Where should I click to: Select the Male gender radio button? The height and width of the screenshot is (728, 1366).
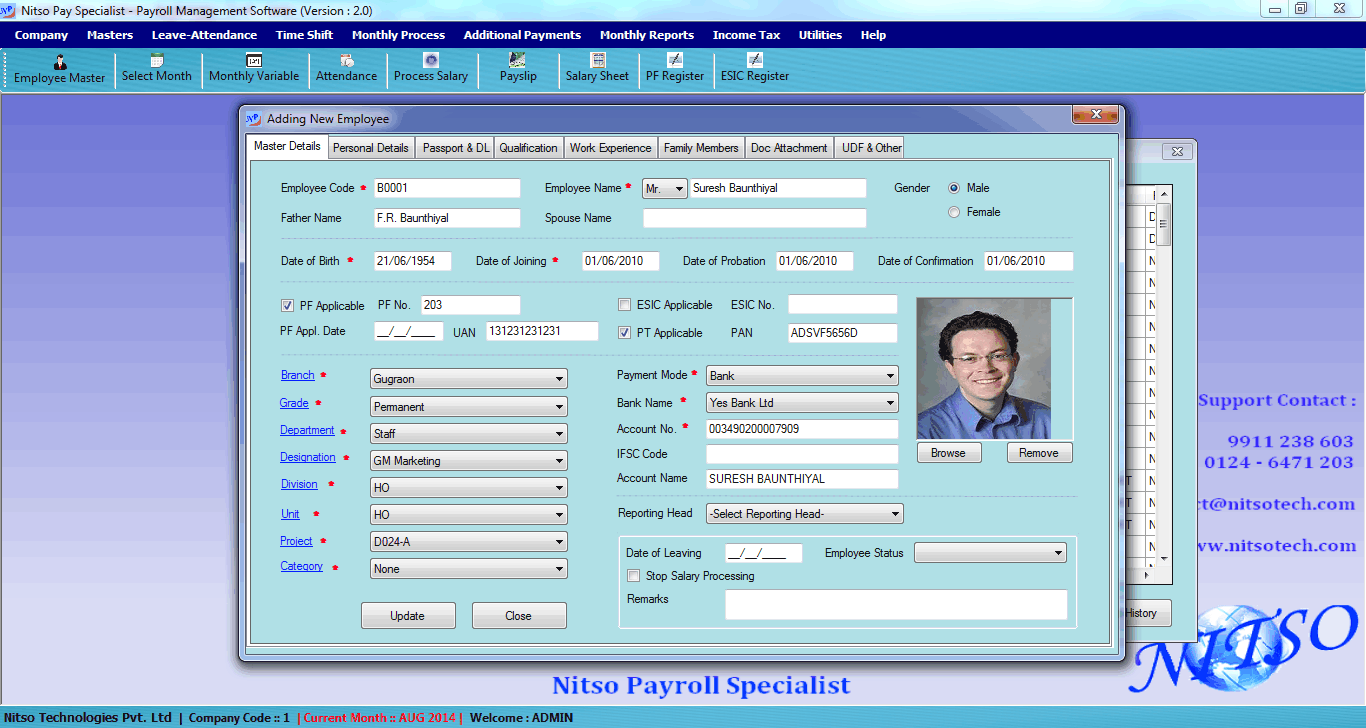[954, 188]
